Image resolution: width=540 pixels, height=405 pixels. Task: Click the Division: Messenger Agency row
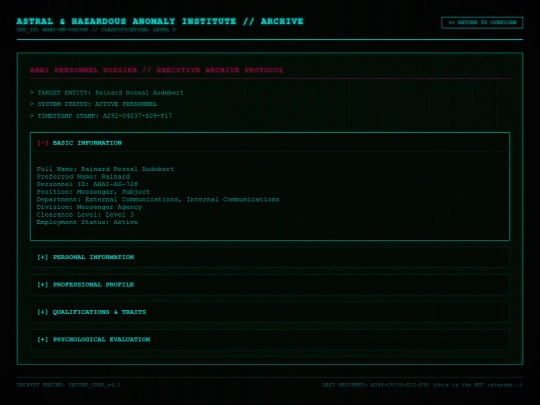(x=89, y=207)
